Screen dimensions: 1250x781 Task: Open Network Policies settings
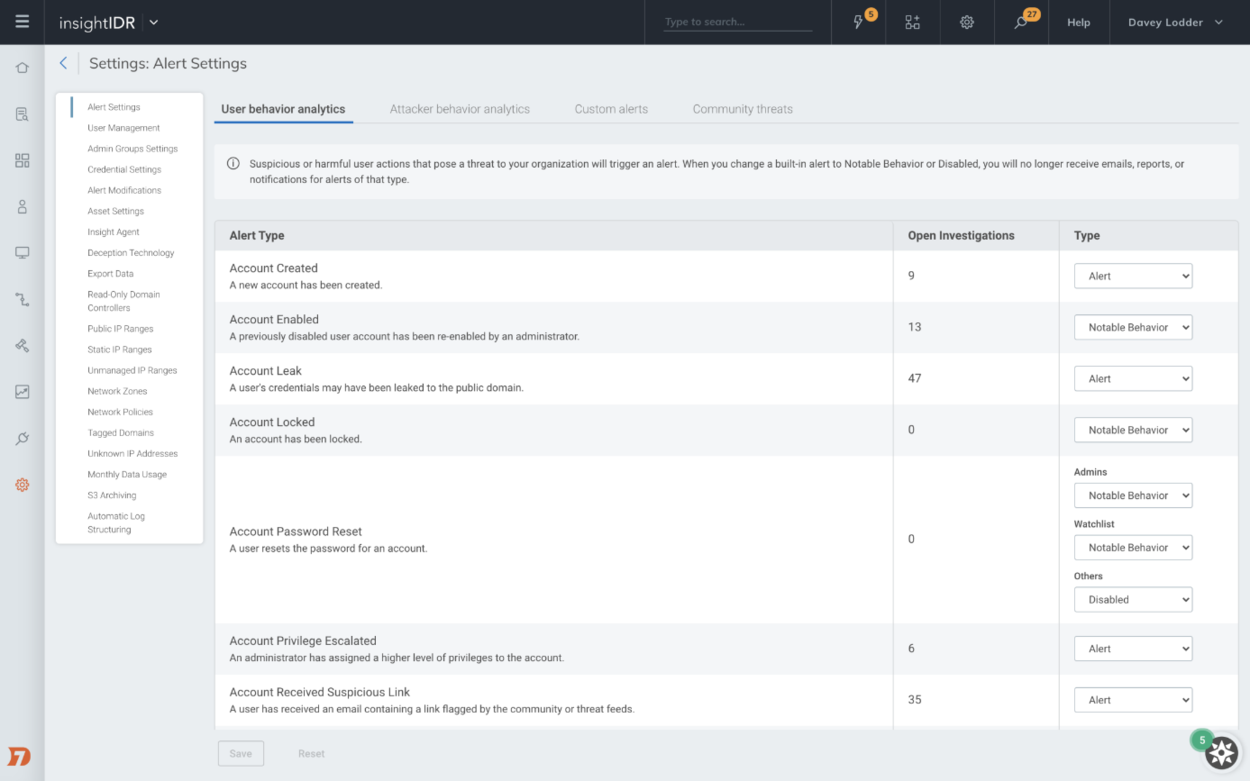pyautogui.click(x=120, y=412)
